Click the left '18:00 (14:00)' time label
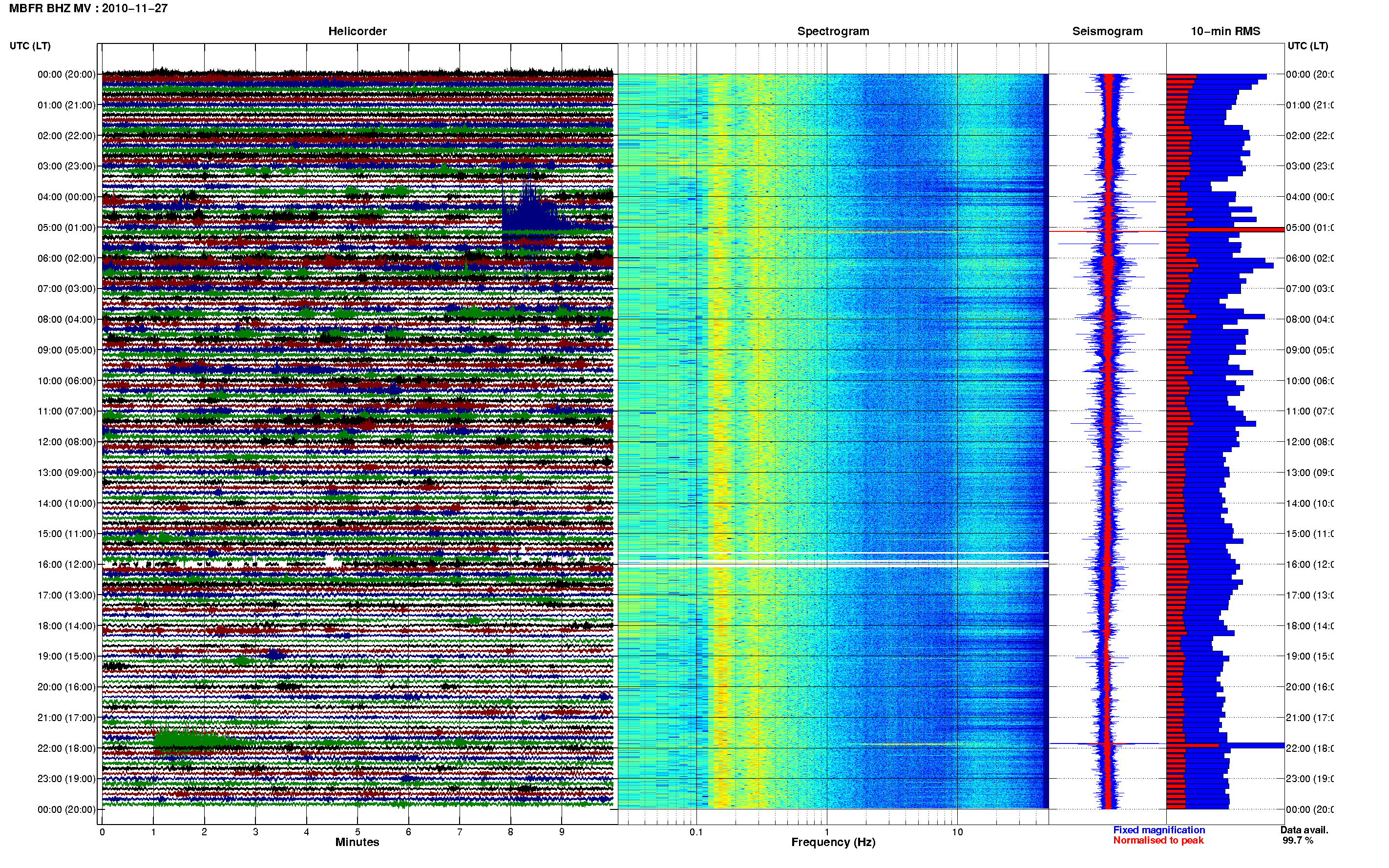Image resolution: width=1389 pixels, height=868 pixels. coord(66,626)
